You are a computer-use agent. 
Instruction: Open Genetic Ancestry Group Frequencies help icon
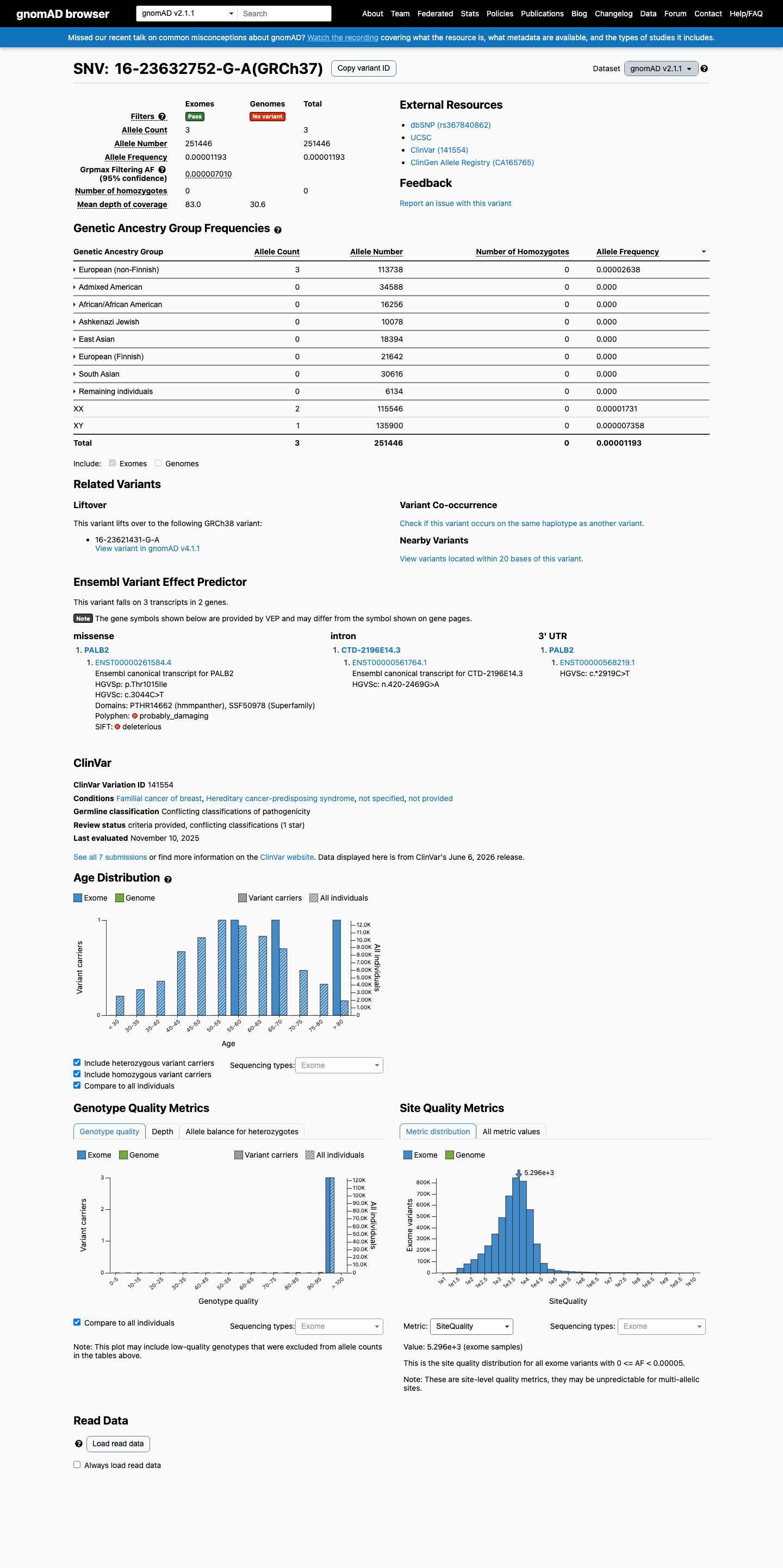click(x=278, y=230)
